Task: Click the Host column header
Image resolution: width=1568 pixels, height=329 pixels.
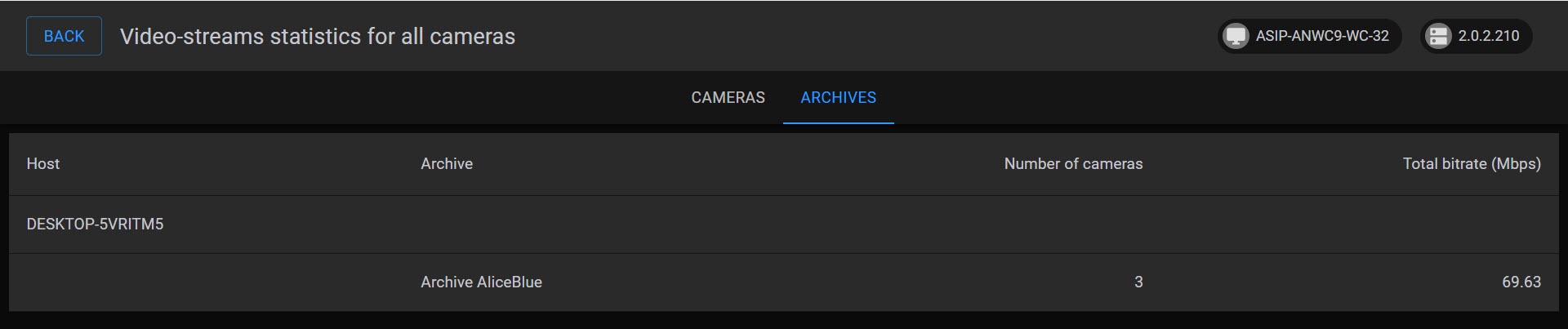Action: click(43, 164)
